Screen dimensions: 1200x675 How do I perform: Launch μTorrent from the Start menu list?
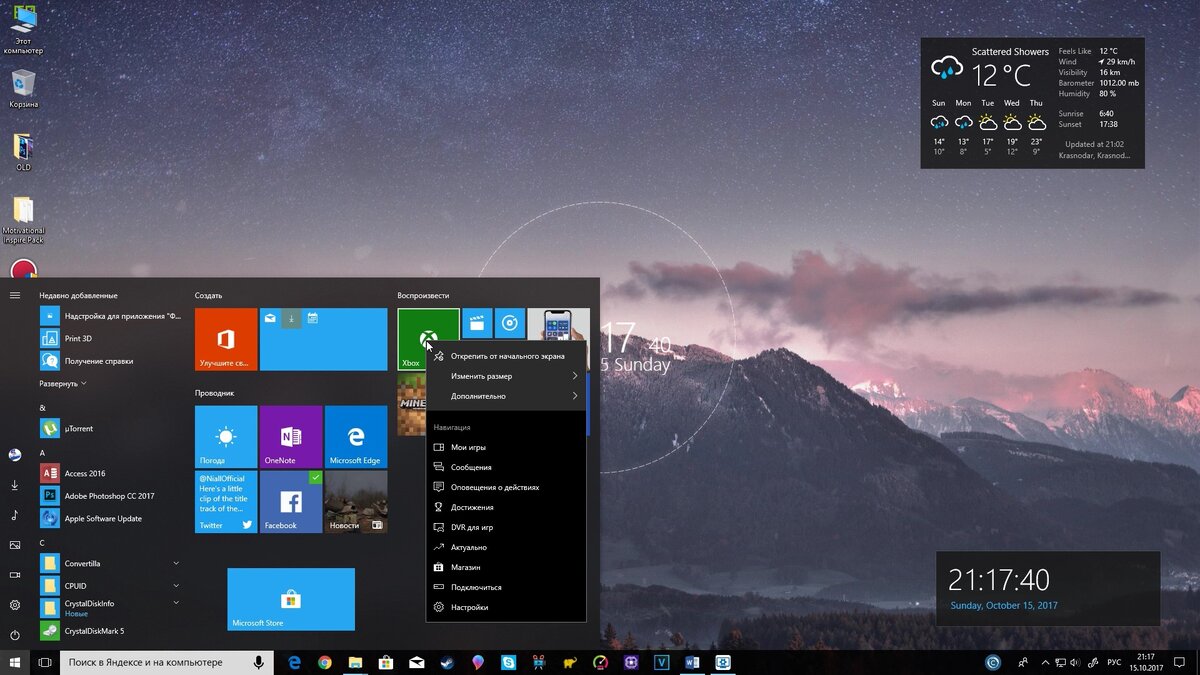tap(70, 427)
